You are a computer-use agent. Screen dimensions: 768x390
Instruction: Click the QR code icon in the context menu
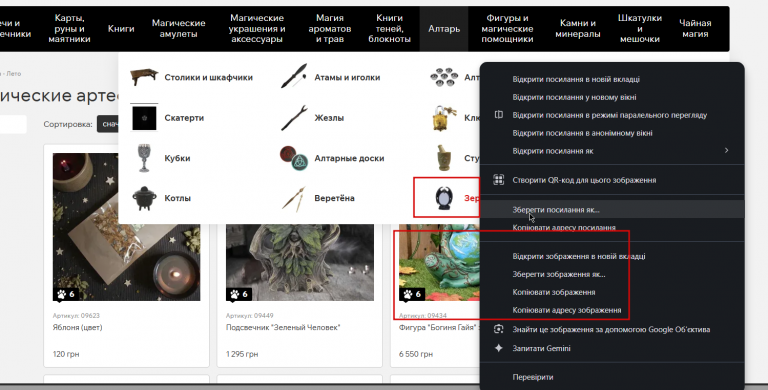[x=499, y=180]
